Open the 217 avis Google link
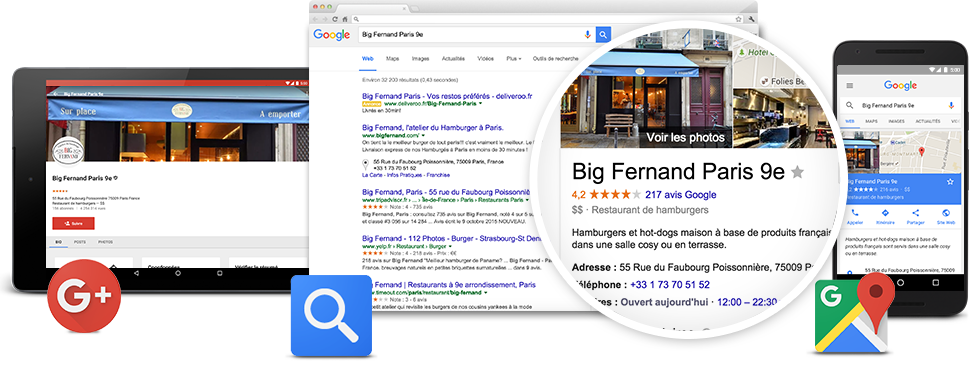 click(x=681, y=194)
